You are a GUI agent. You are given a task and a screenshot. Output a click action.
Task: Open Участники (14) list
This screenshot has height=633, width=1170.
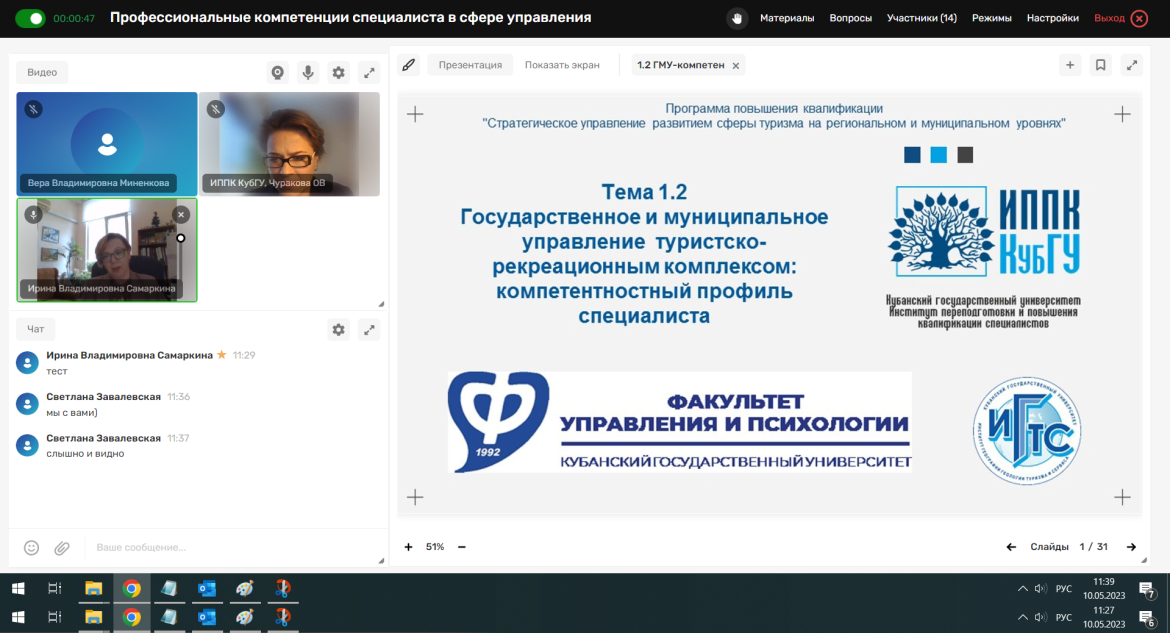click(x=922, y=18)
